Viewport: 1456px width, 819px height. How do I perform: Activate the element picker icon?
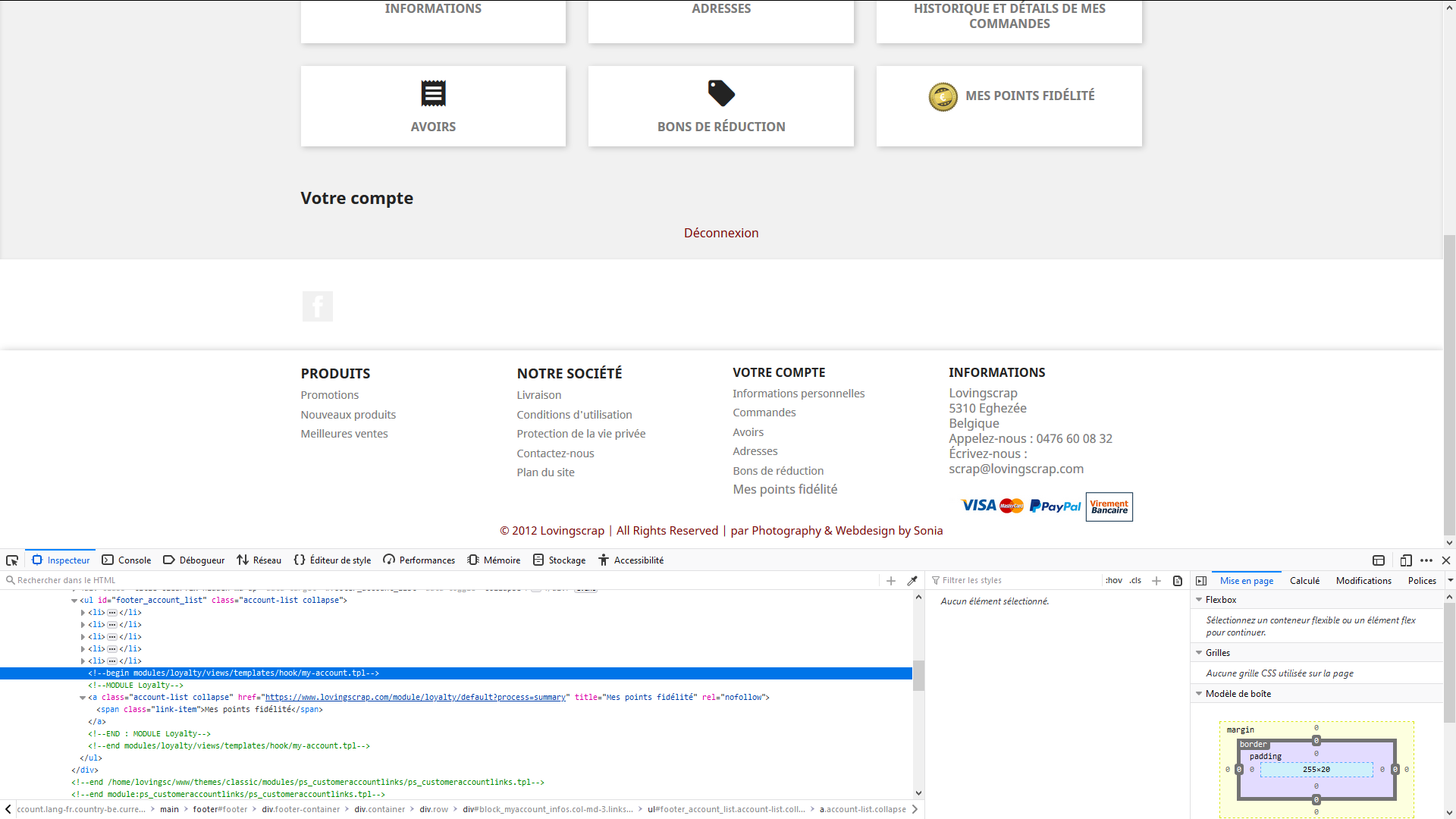click(12, 560)
